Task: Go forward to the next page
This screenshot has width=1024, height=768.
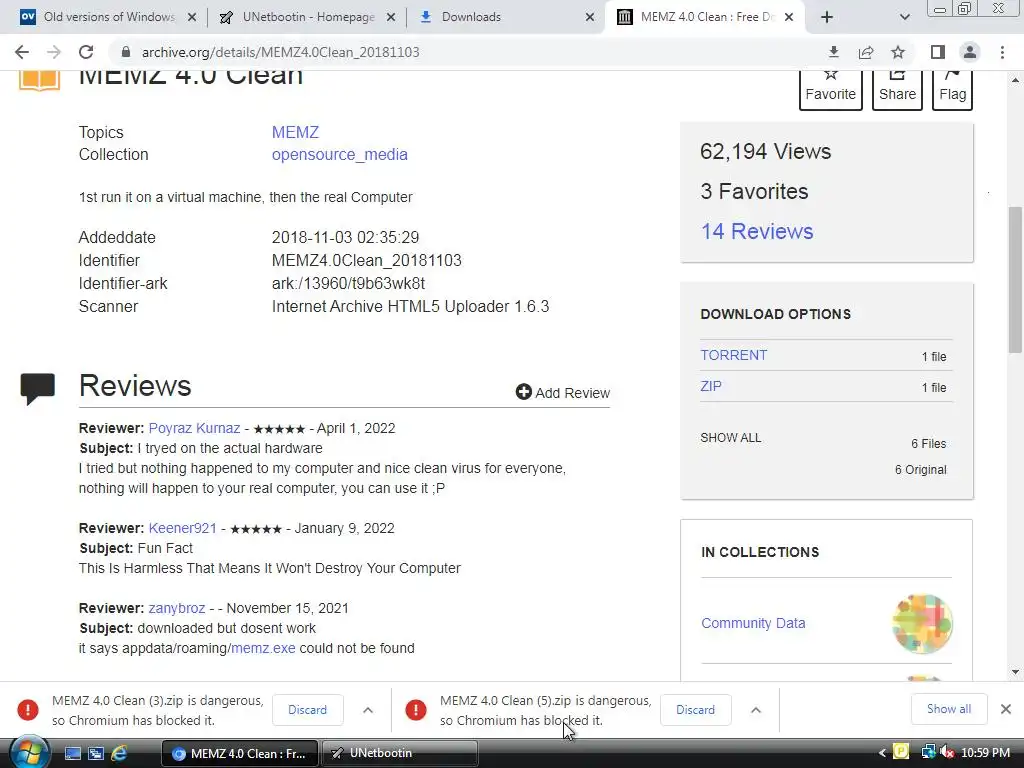Action: (54, 52)
